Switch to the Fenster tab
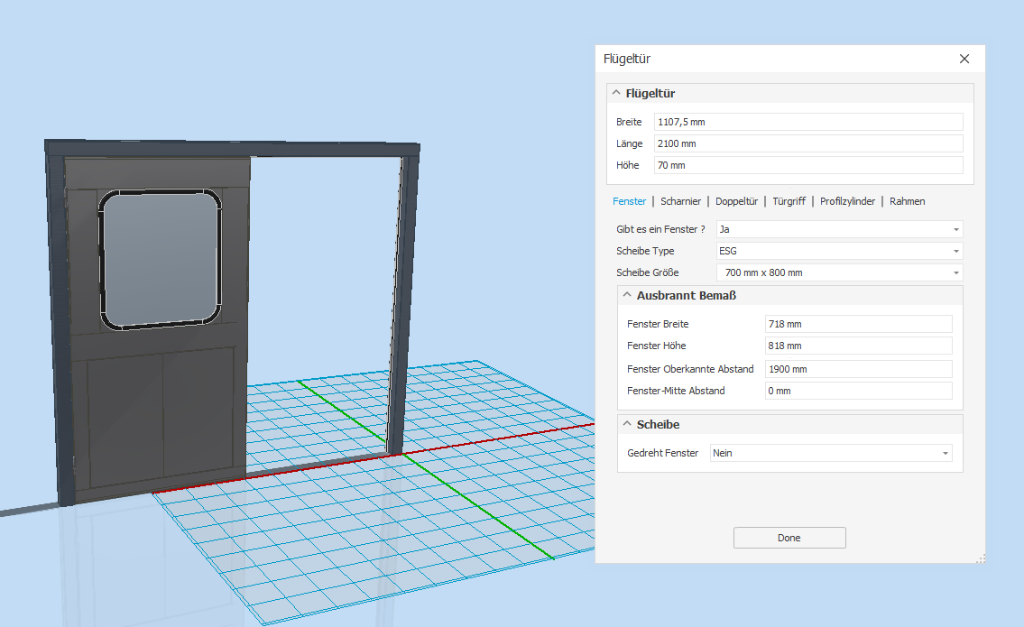 (629, 201)
